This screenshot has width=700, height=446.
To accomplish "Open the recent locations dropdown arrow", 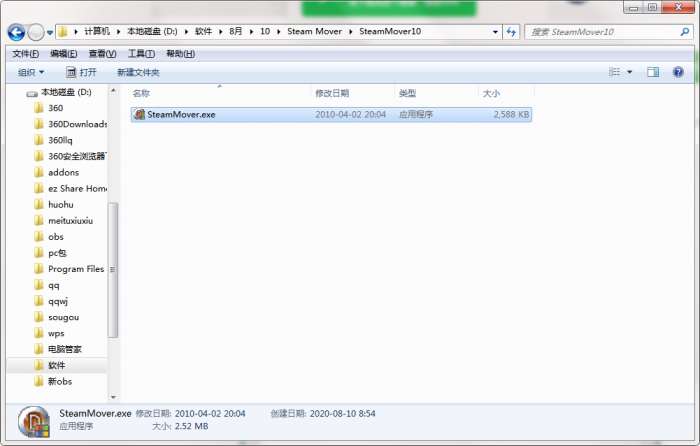I will point(50,32).
